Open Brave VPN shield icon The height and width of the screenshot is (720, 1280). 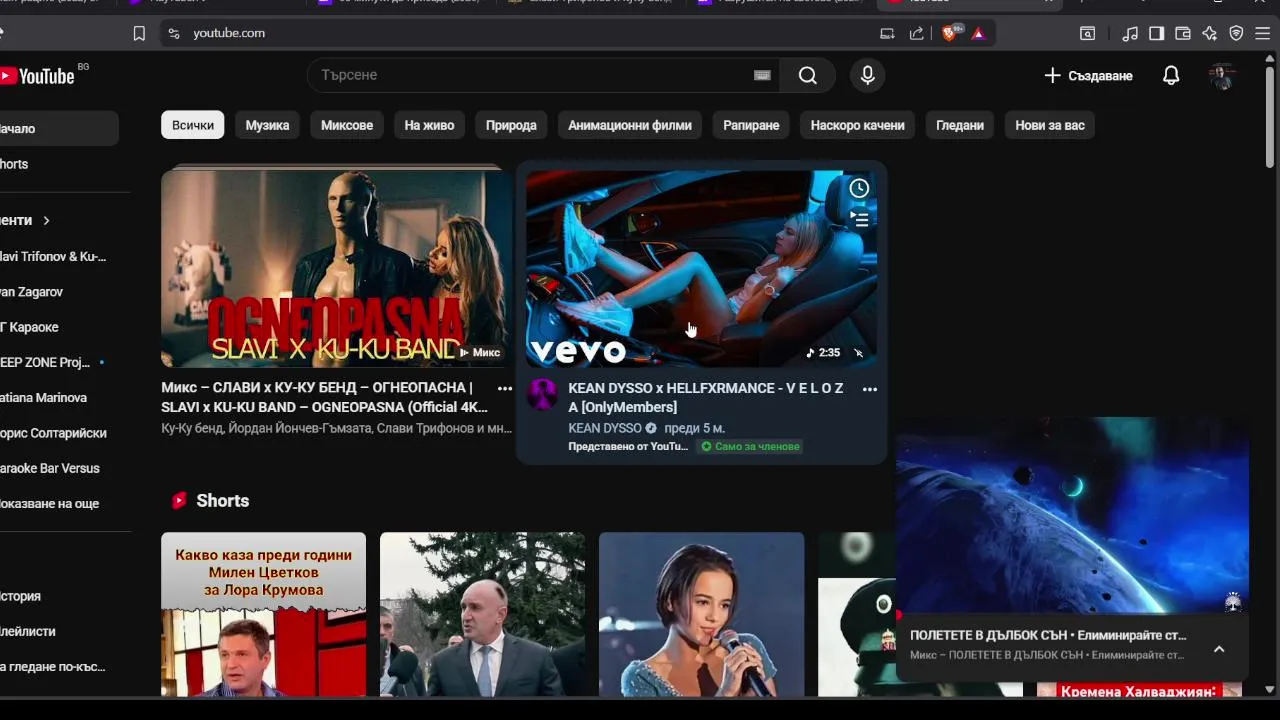tap(1237, 33)
